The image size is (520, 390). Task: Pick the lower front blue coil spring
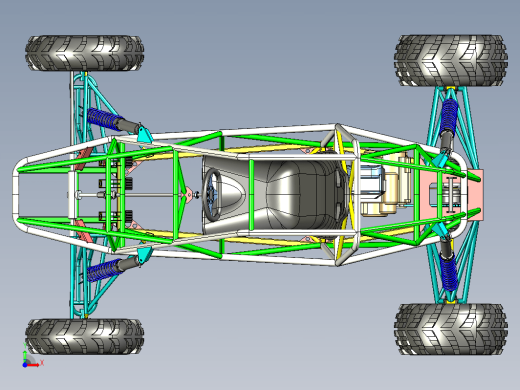click(103, 270)
